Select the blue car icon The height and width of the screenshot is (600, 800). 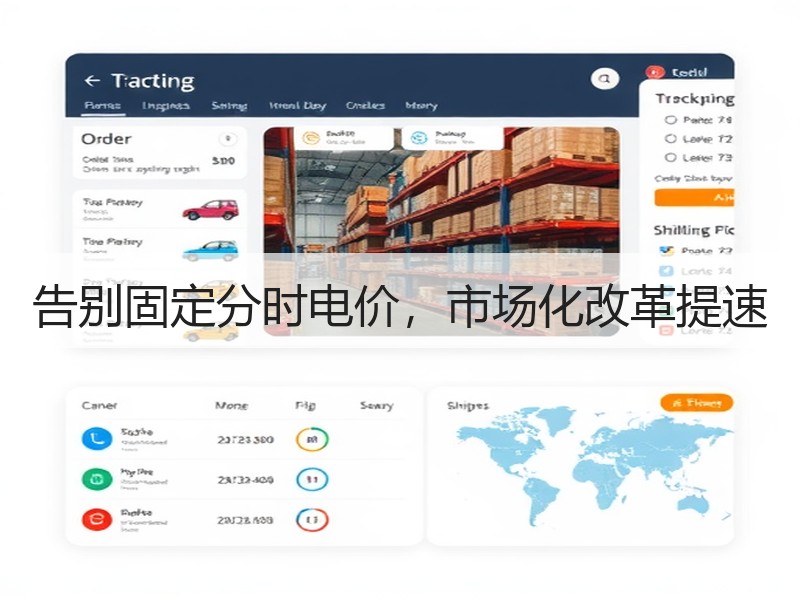coord(211,249)
